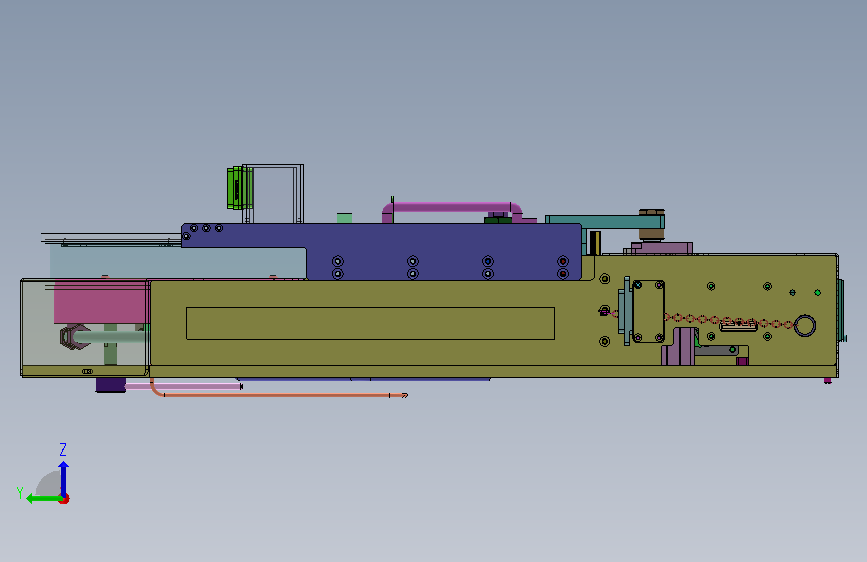Click the green Y axis arrow of the triad

pos(43,499)
